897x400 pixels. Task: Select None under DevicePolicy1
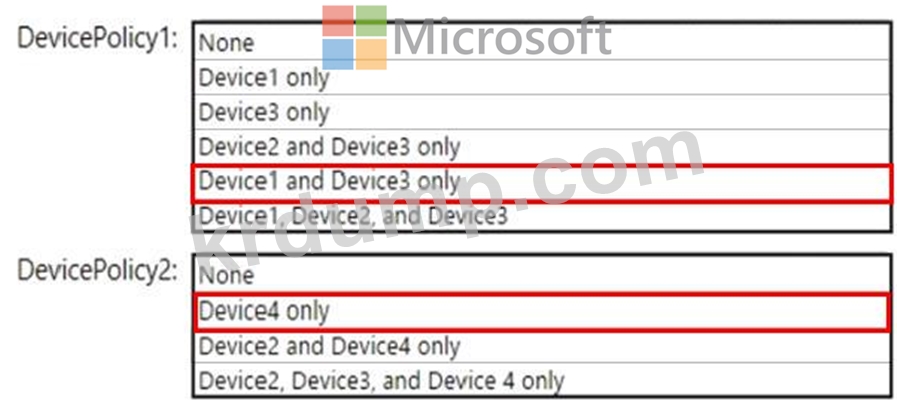tap(542, 42)
